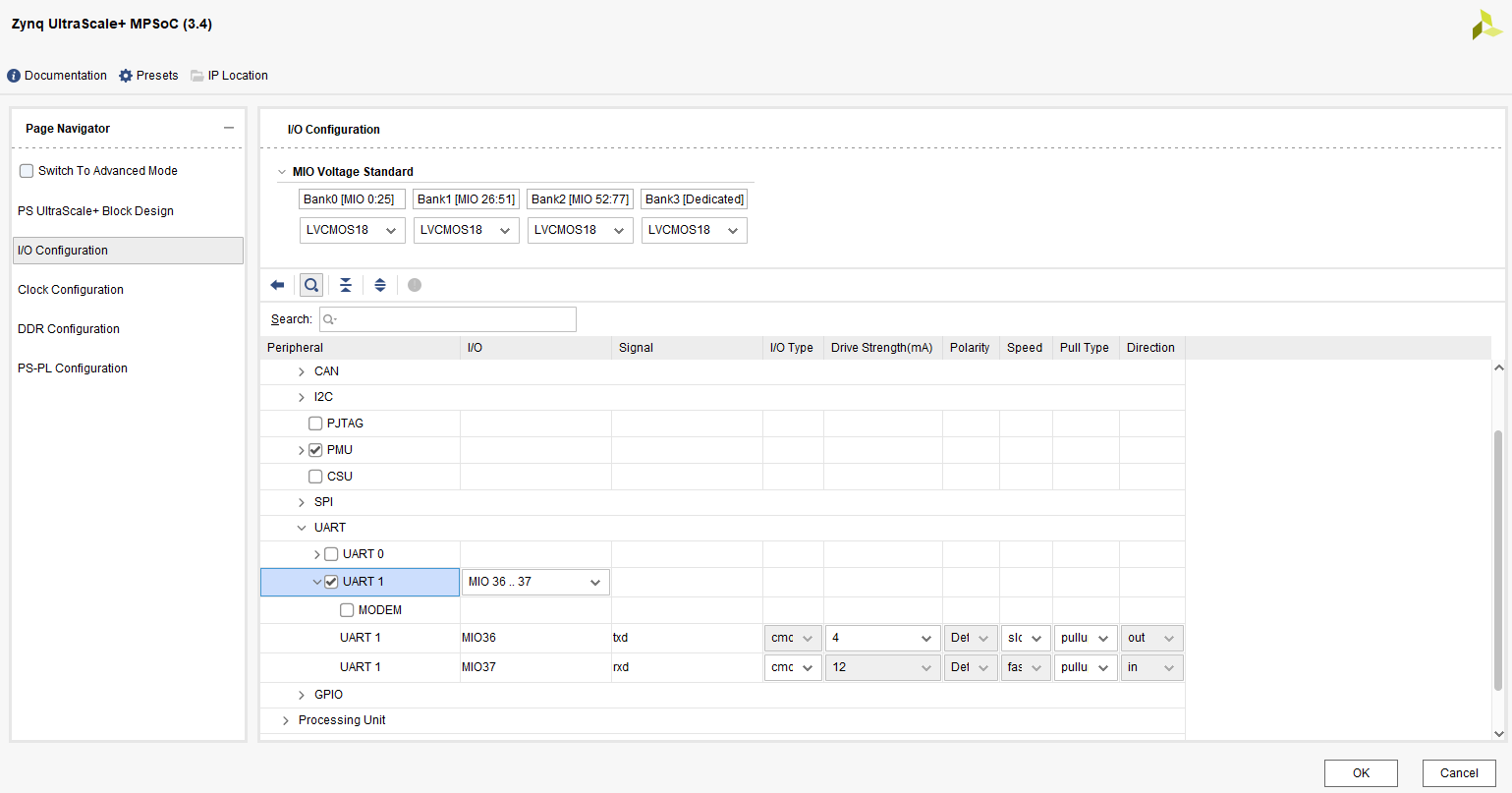The height and width of the screenshot is (793, 1512).
Task: Open MIO37 speed dropdown showing fast
Action: pyautogui.click(x=1026, y=667)
